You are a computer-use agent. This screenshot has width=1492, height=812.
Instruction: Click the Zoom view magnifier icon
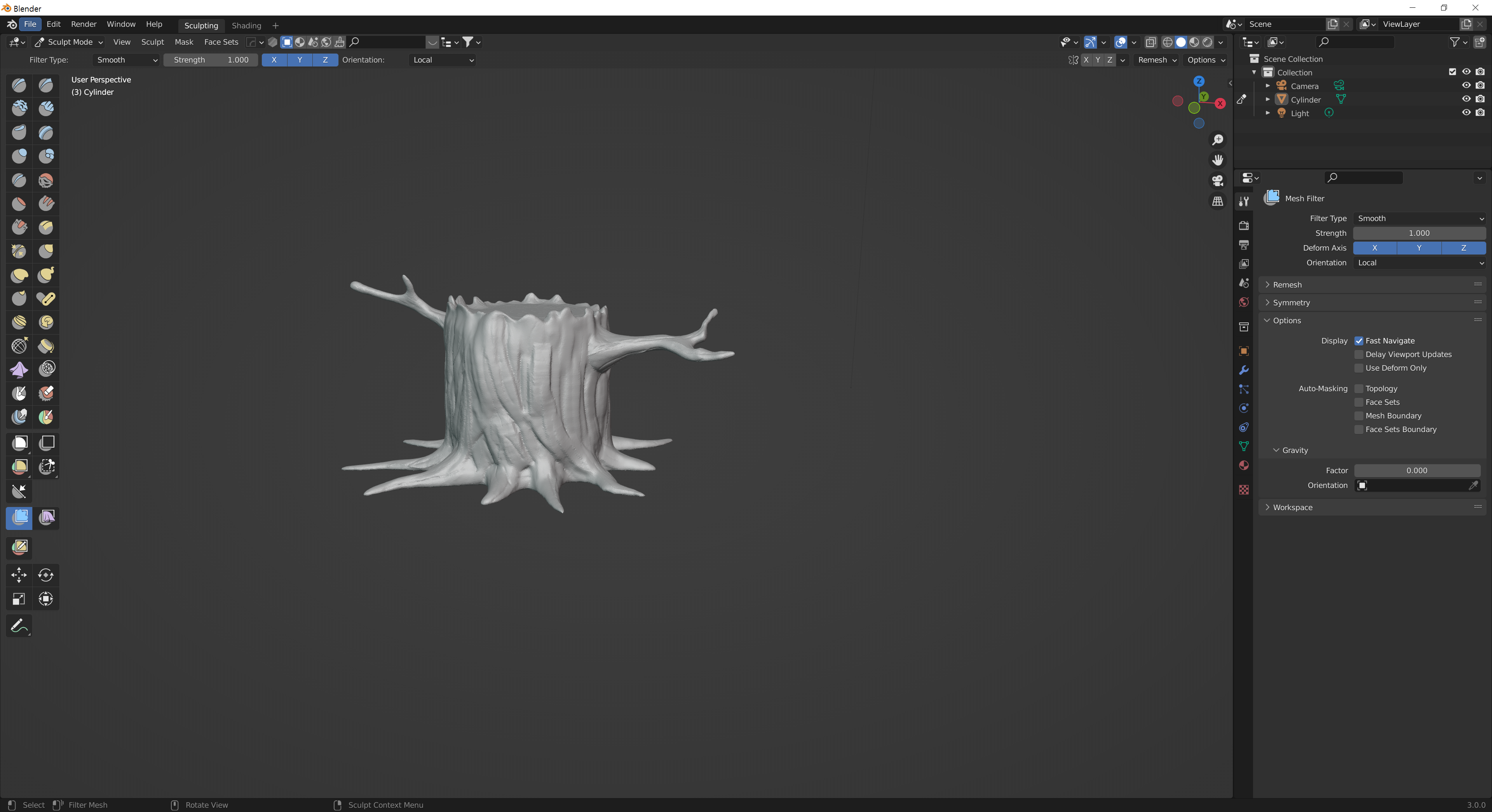[1217, 140]
